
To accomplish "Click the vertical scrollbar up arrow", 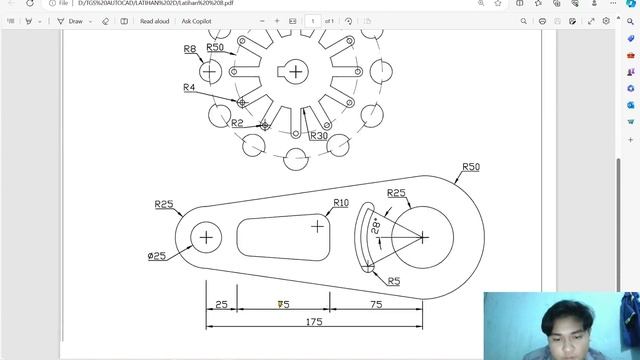I will click(618, 18).
